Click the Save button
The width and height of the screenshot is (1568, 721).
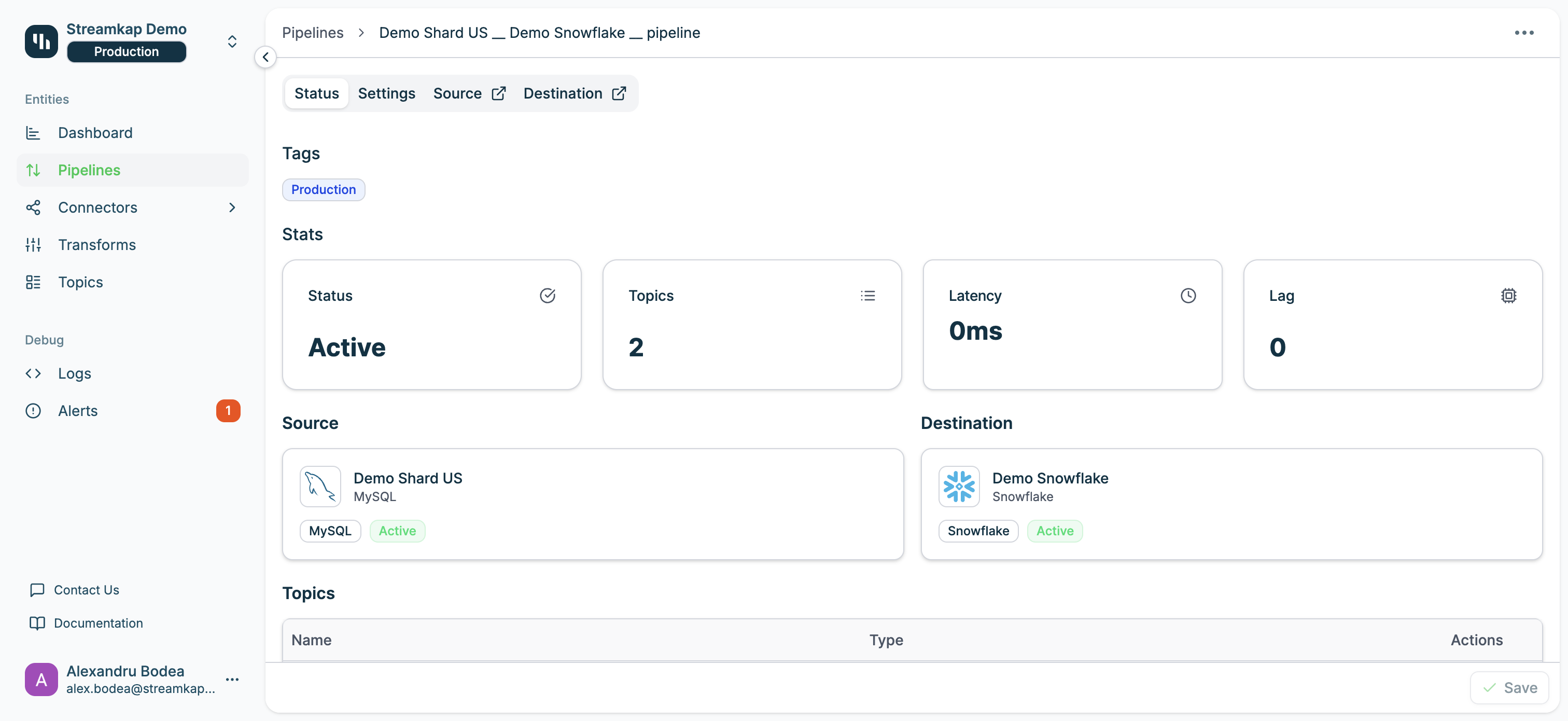point(1509,687)
